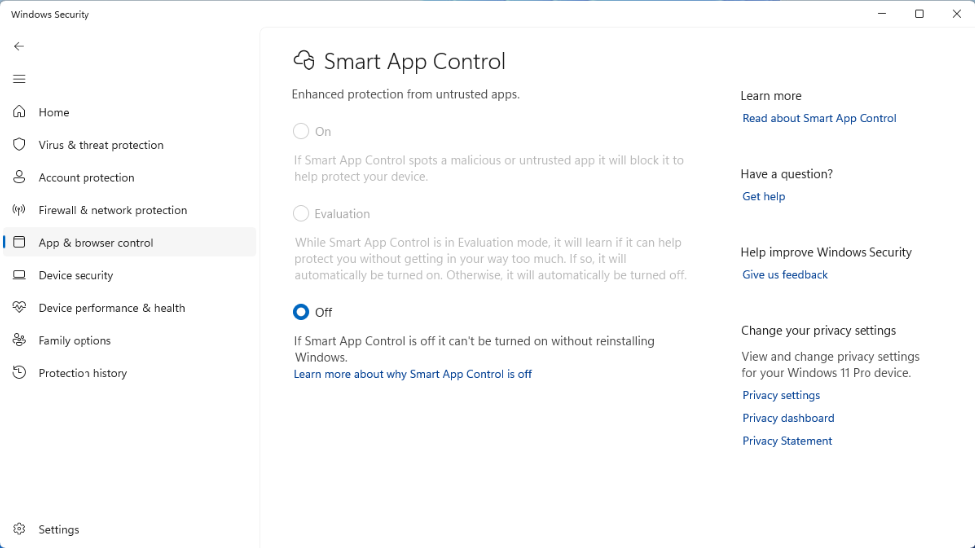Image resolution: width=975 pixels, height=548 pixels.
Task: Go back using the back arrow
Action: point(19,46)
